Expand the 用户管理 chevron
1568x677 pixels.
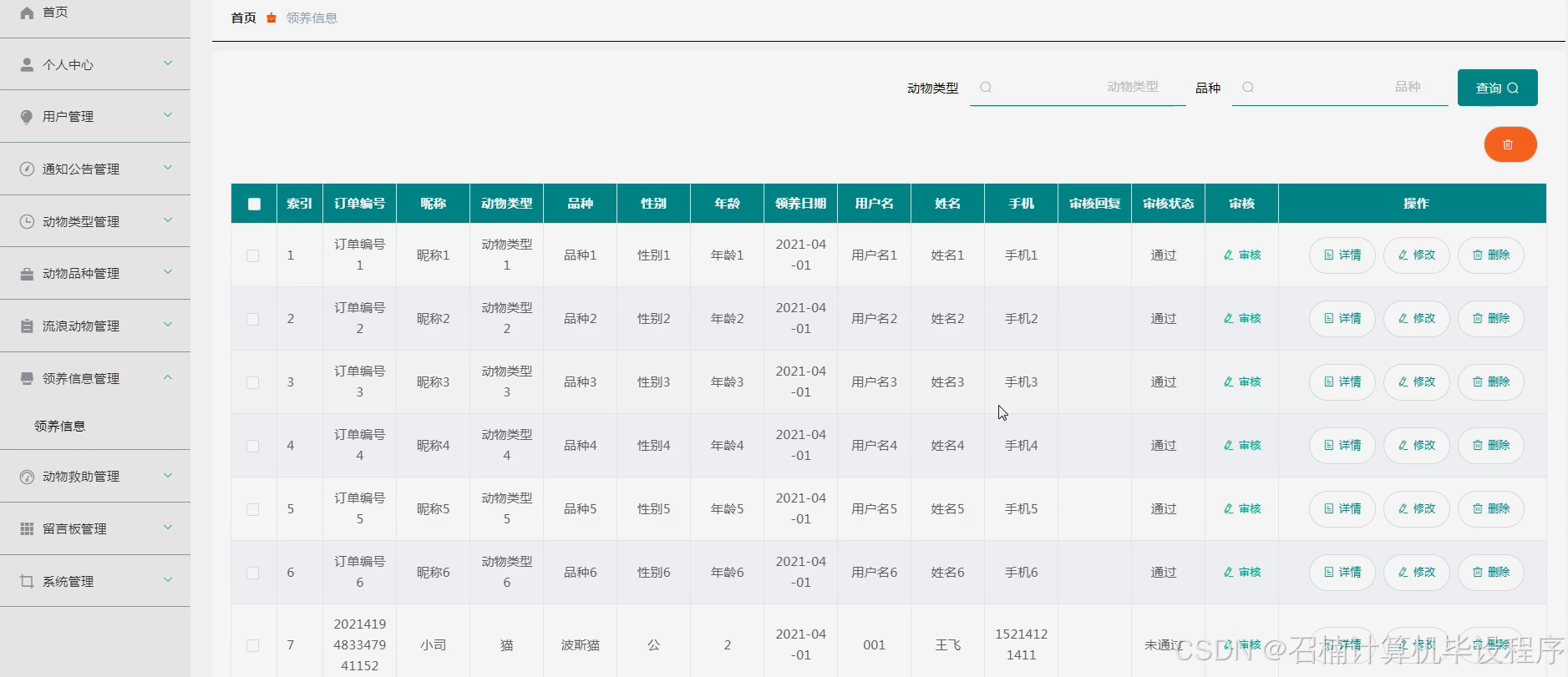point(168,115)
